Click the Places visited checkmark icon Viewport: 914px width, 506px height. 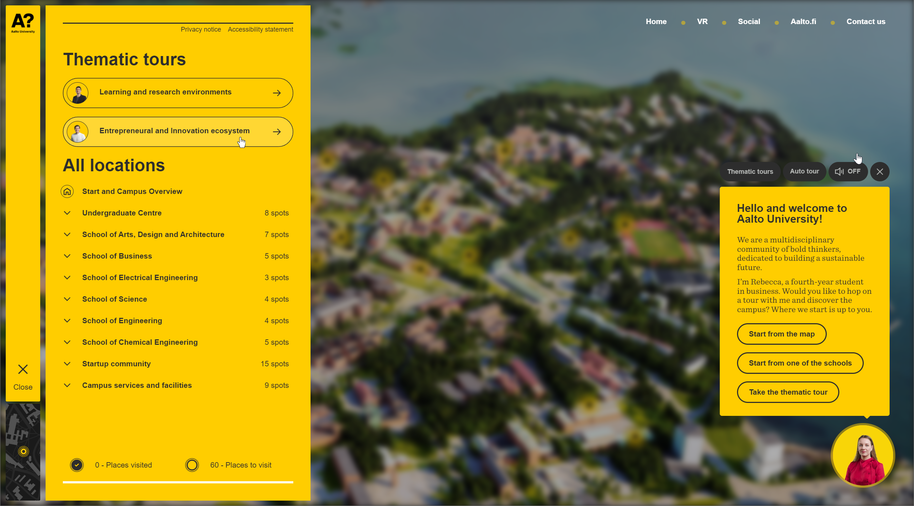tap(77, 465)
